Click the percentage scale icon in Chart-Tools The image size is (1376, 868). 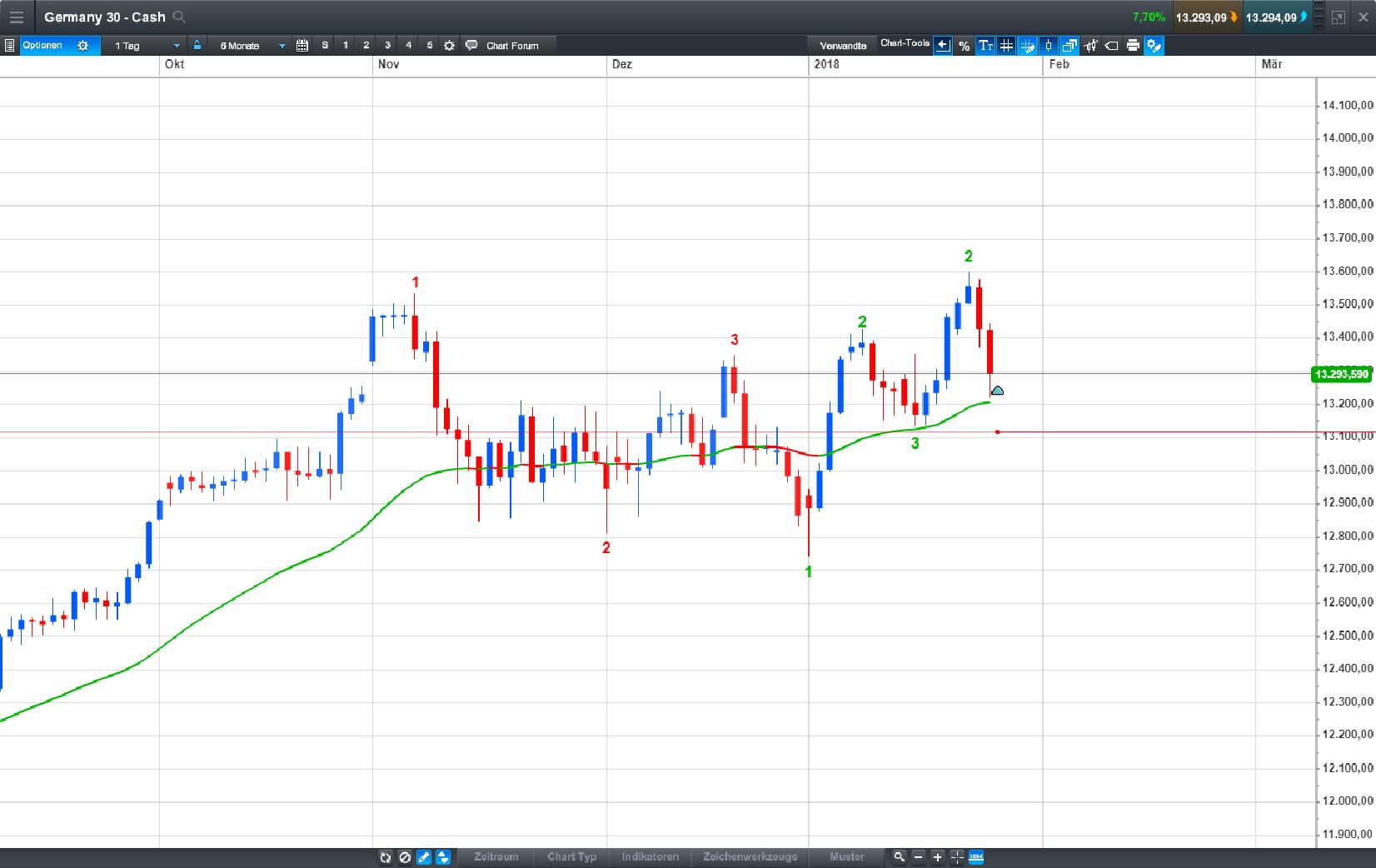964,46
